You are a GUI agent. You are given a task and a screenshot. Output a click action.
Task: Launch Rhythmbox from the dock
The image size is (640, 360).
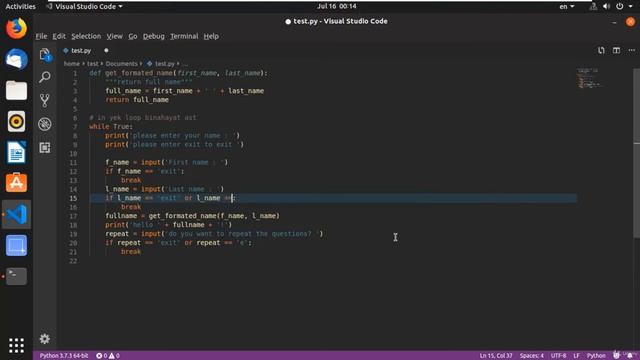pyautogui.click(x=16, y=121)
